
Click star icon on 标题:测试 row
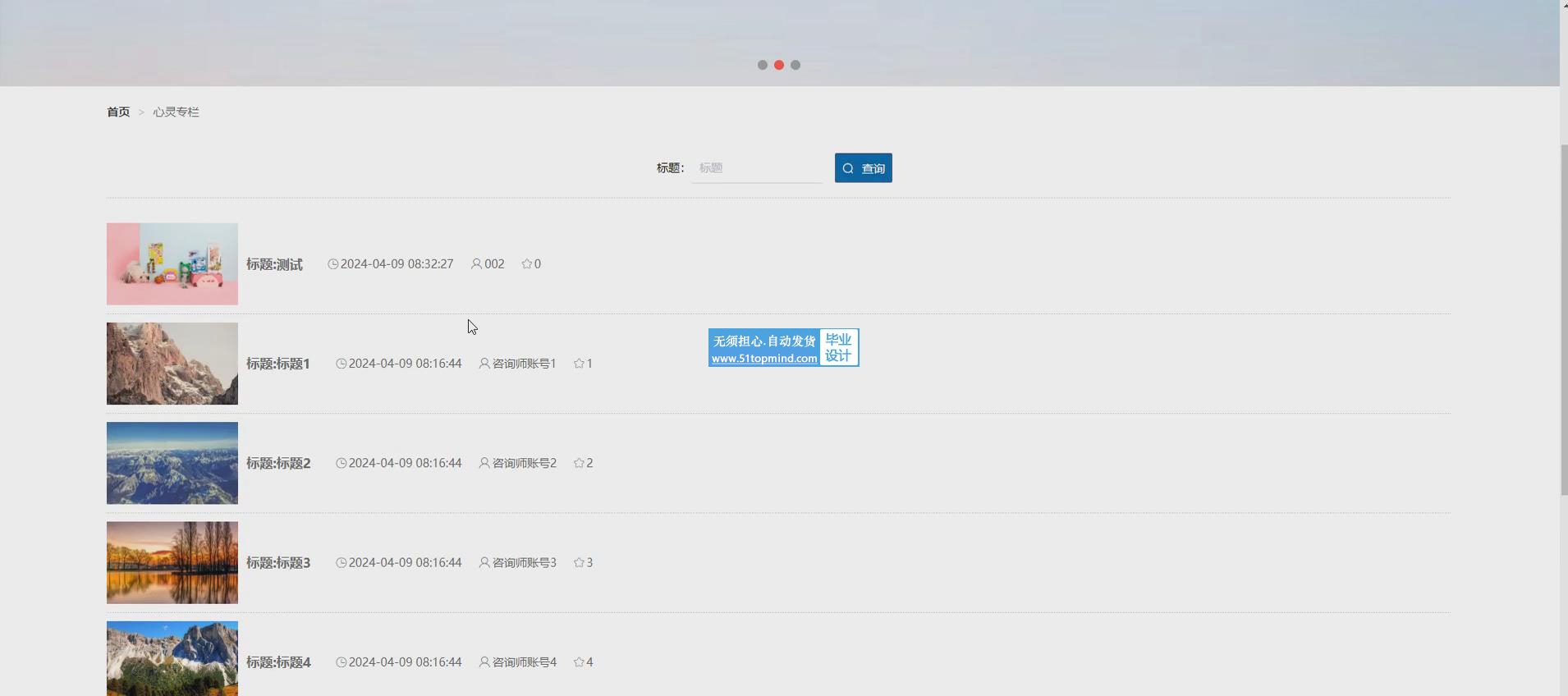coord(527,263)
